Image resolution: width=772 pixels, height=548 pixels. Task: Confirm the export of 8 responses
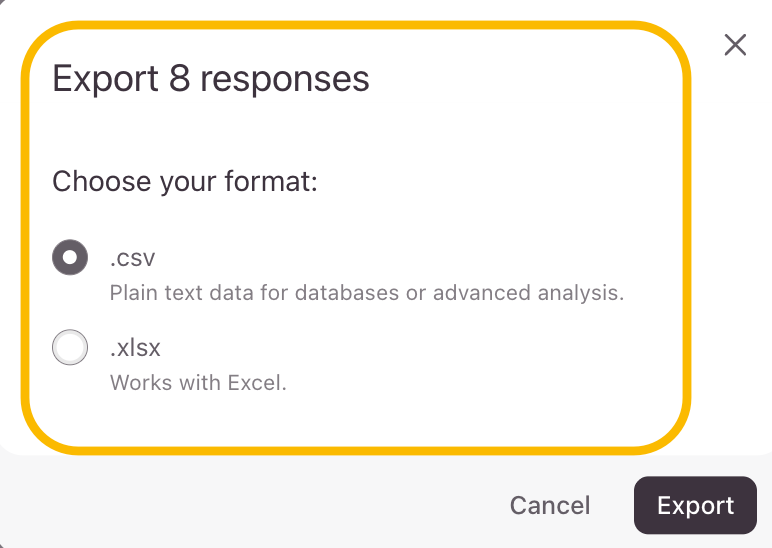695,505
